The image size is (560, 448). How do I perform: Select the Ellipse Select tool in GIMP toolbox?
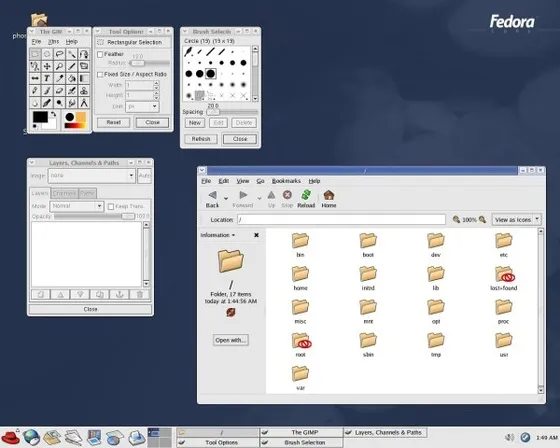coord(47,54)
